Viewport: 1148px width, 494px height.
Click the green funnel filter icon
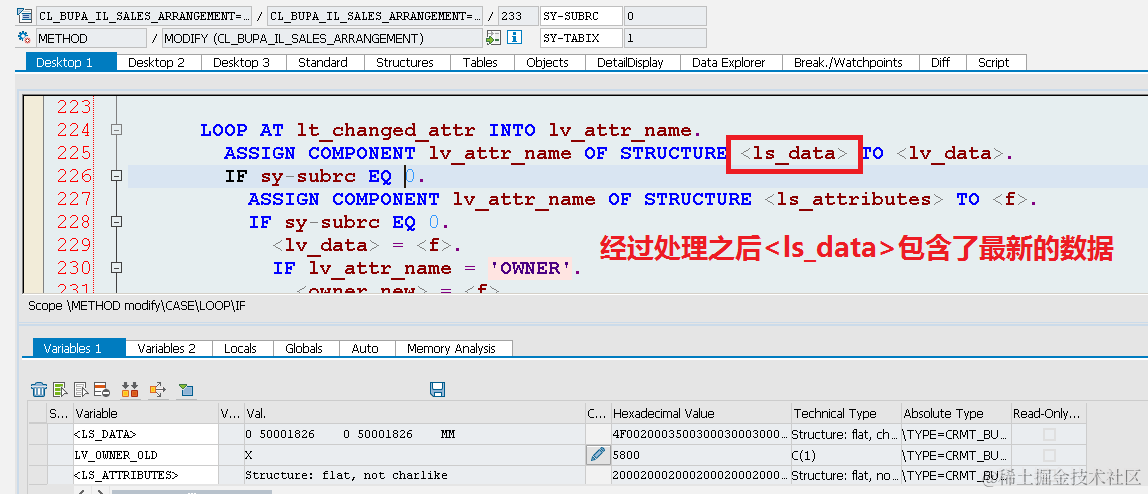point(187,389)
